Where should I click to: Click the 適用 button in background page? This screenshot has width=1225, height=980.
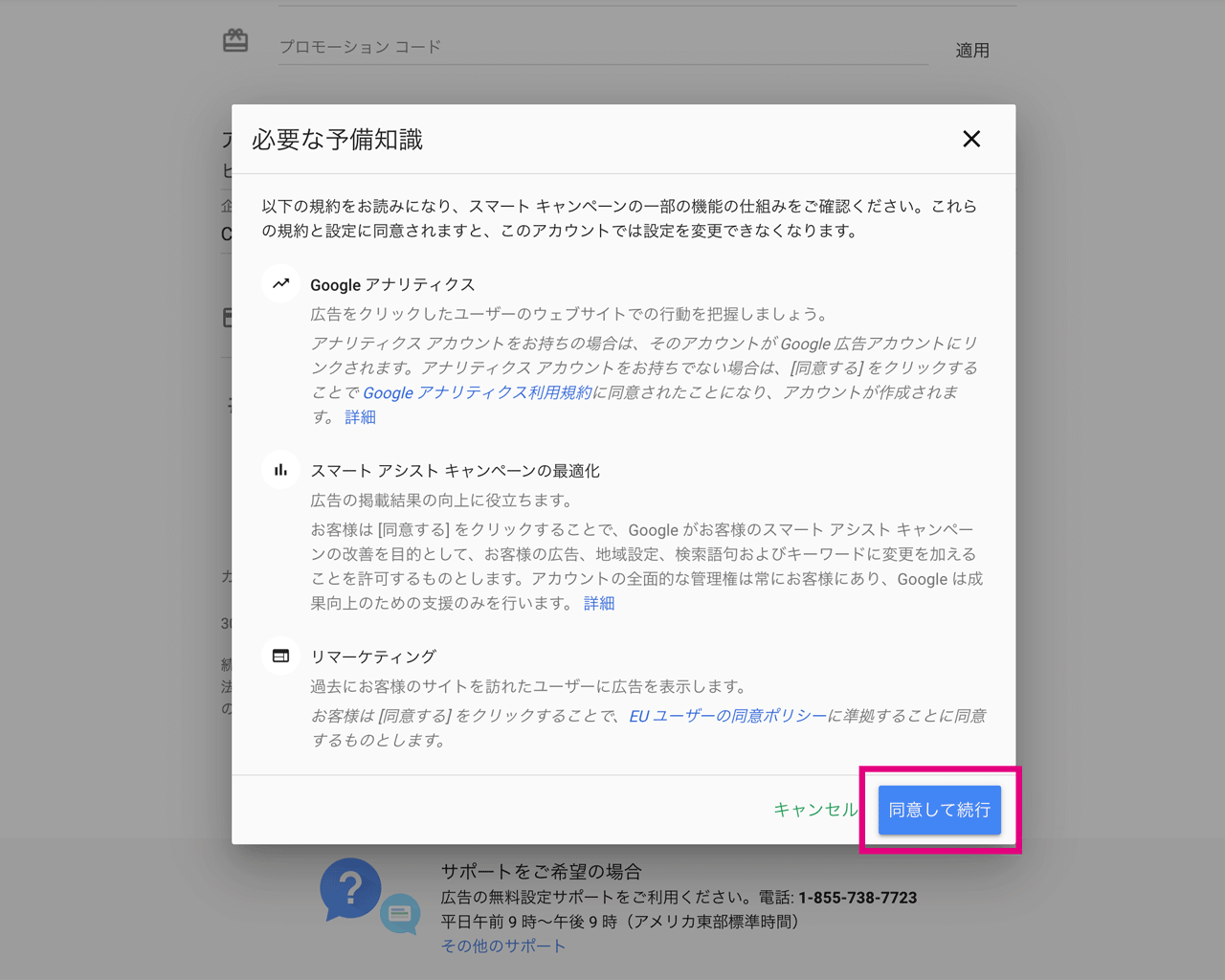pos(972,51)
